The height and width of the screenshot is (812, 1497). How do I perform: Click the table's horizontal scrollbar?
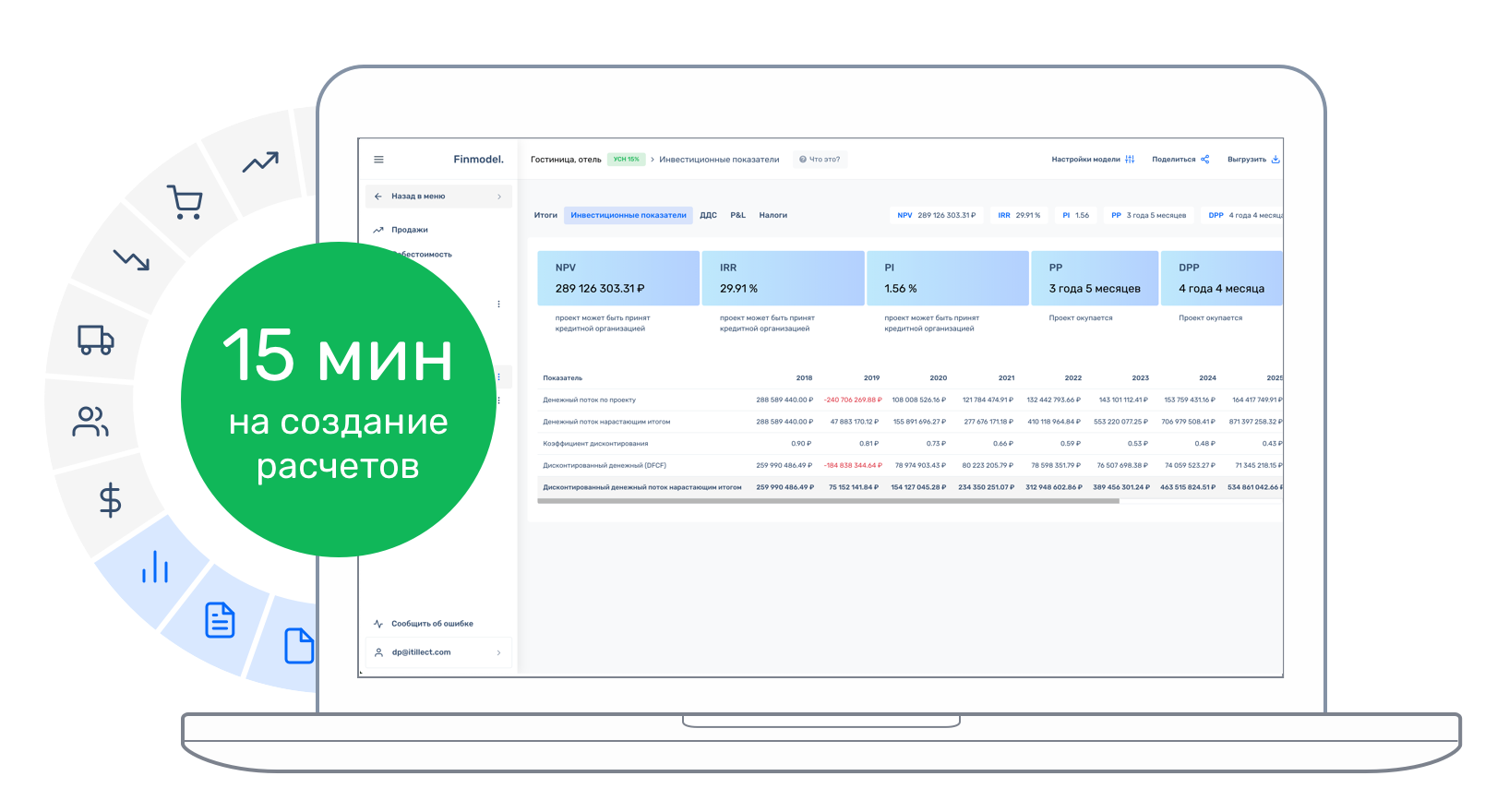[x=828, y=501]
